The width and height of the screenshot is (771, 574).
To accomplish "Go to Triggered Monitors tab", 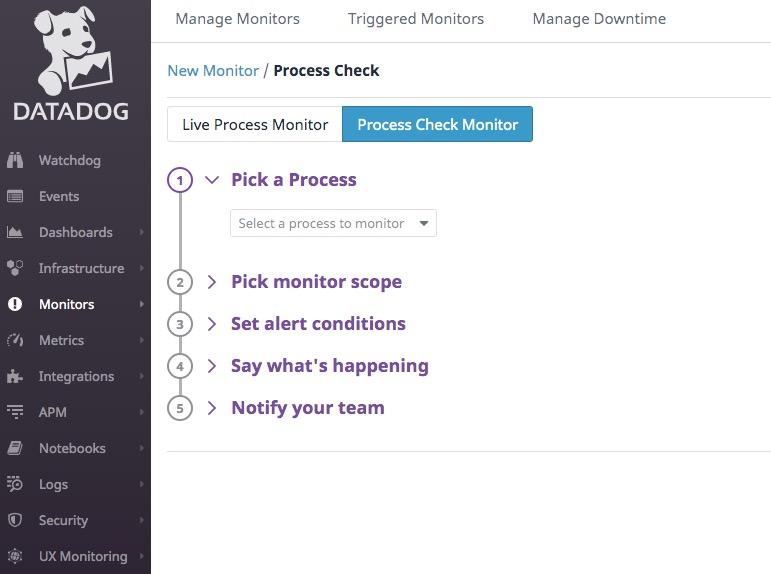I will pos(416,19).
